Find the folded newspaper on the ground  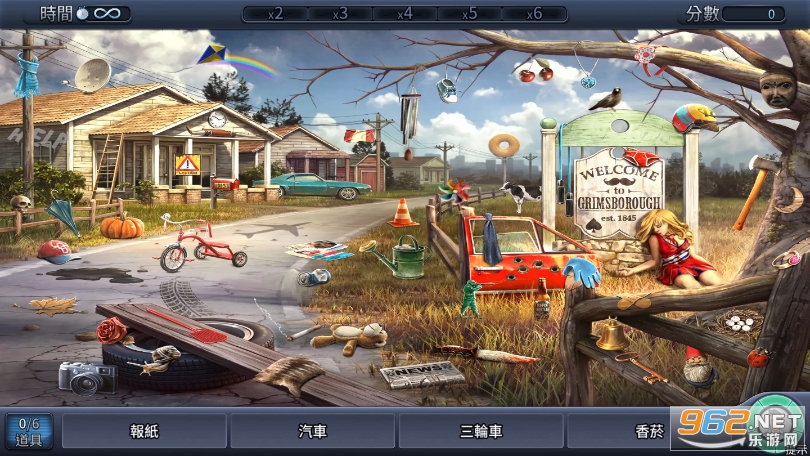tap(422, 374)
